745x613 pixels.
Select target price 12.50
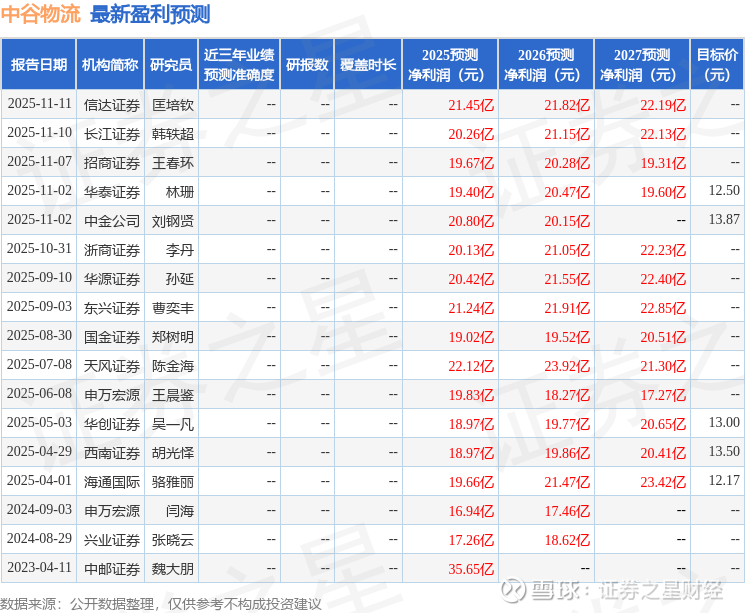click(724, 191)
